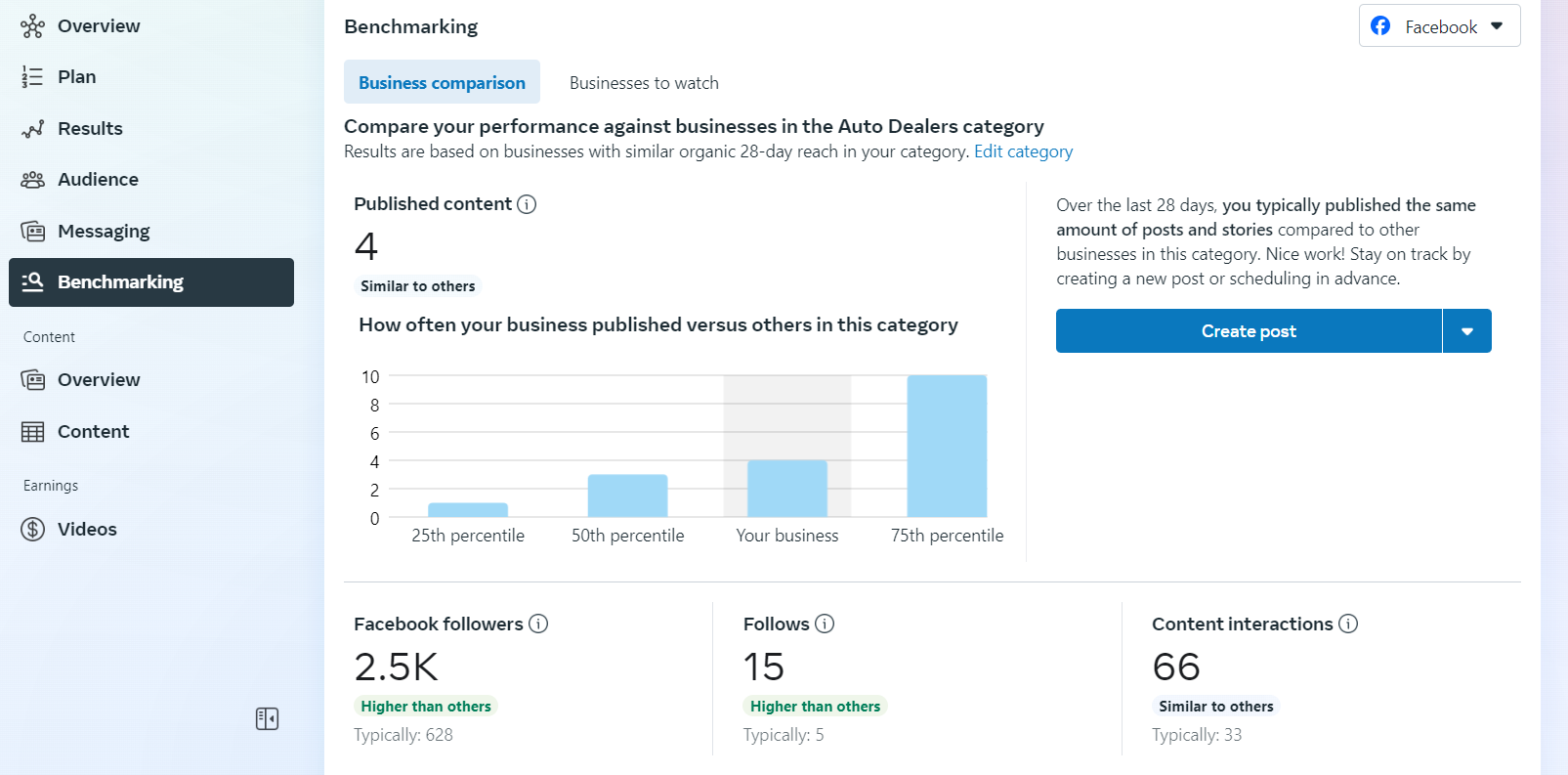Open the Facebook platform dropdown
Image resolution: width=1568 pixels, height=775 pixels.
[1439, 26]
